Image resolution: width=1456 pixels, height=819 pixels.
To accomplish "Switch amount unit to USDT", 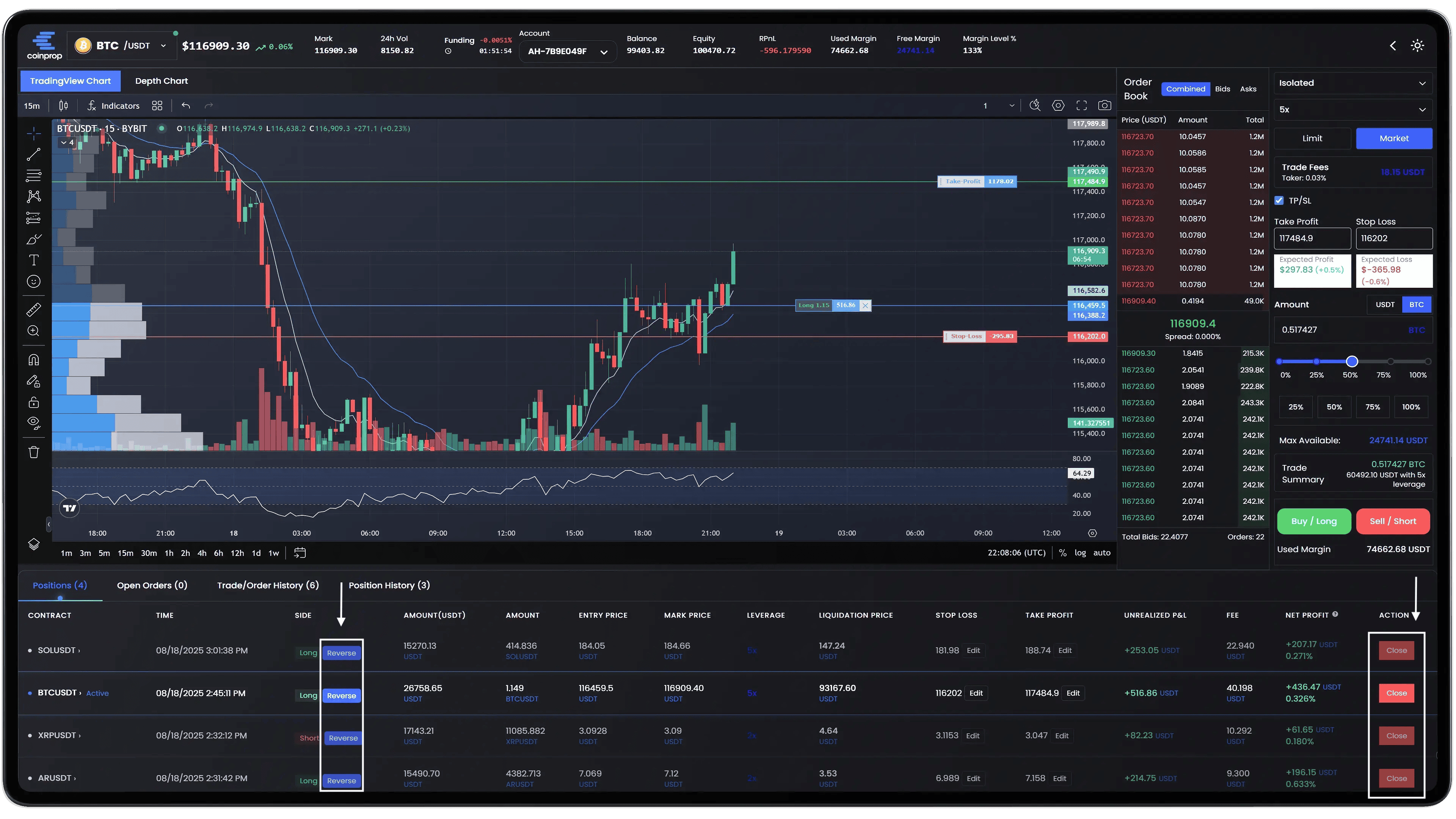I will click(1385, 304).
